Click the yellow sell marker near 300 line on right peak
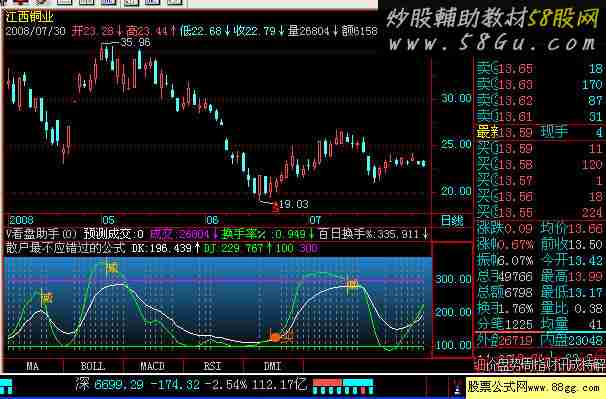The image size is (606, 399). [352, 285]
